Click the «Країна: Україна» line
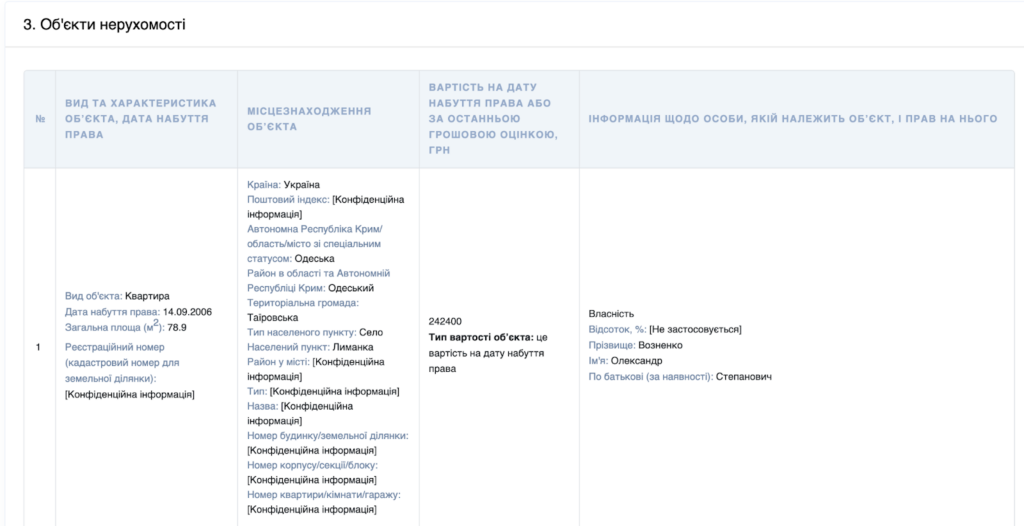The image size is (1024, 526). coord(283,185)
